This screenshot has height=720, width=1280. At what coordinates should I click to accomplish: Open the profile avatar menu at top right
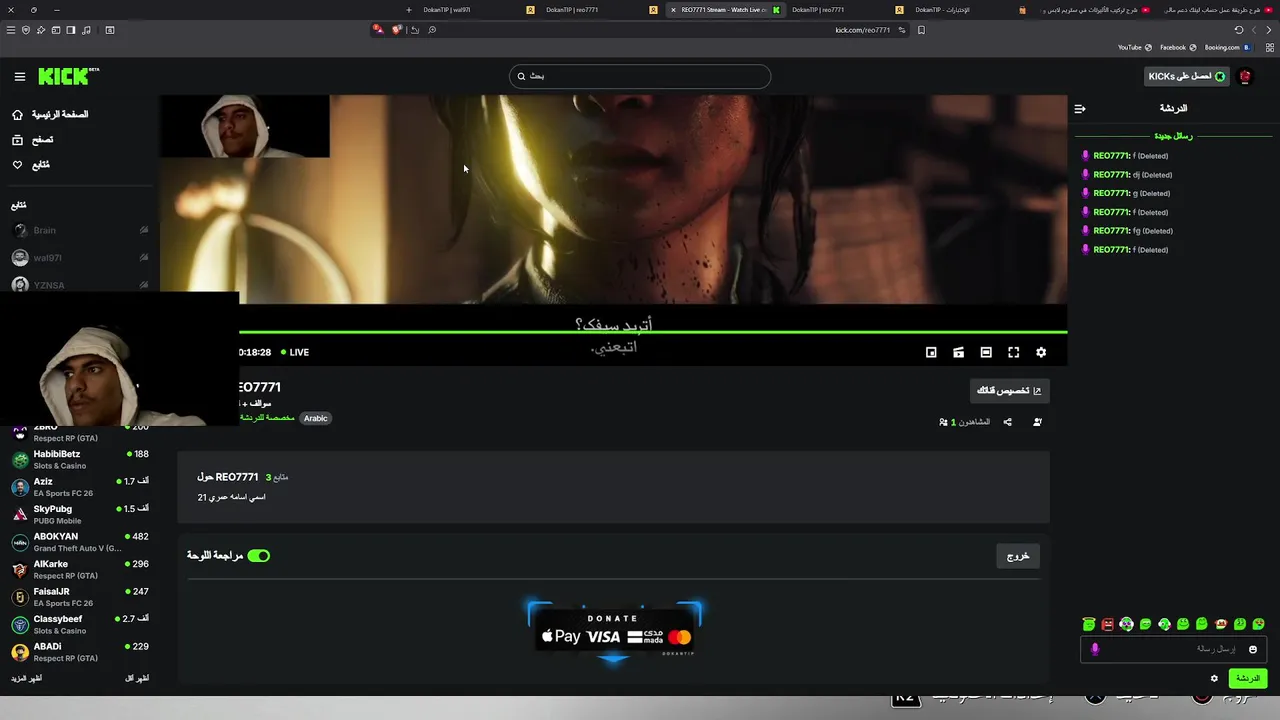(1245, 76)
